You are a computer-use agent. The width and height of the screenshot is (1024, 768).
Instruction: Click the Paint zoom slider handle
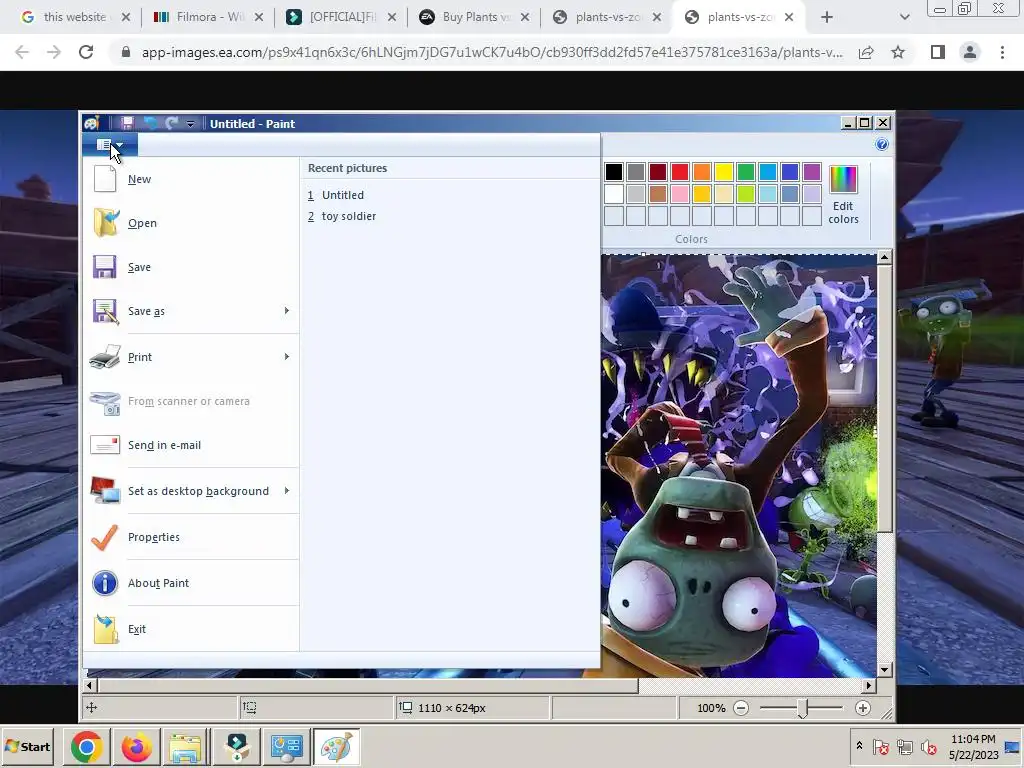(802, 708)
